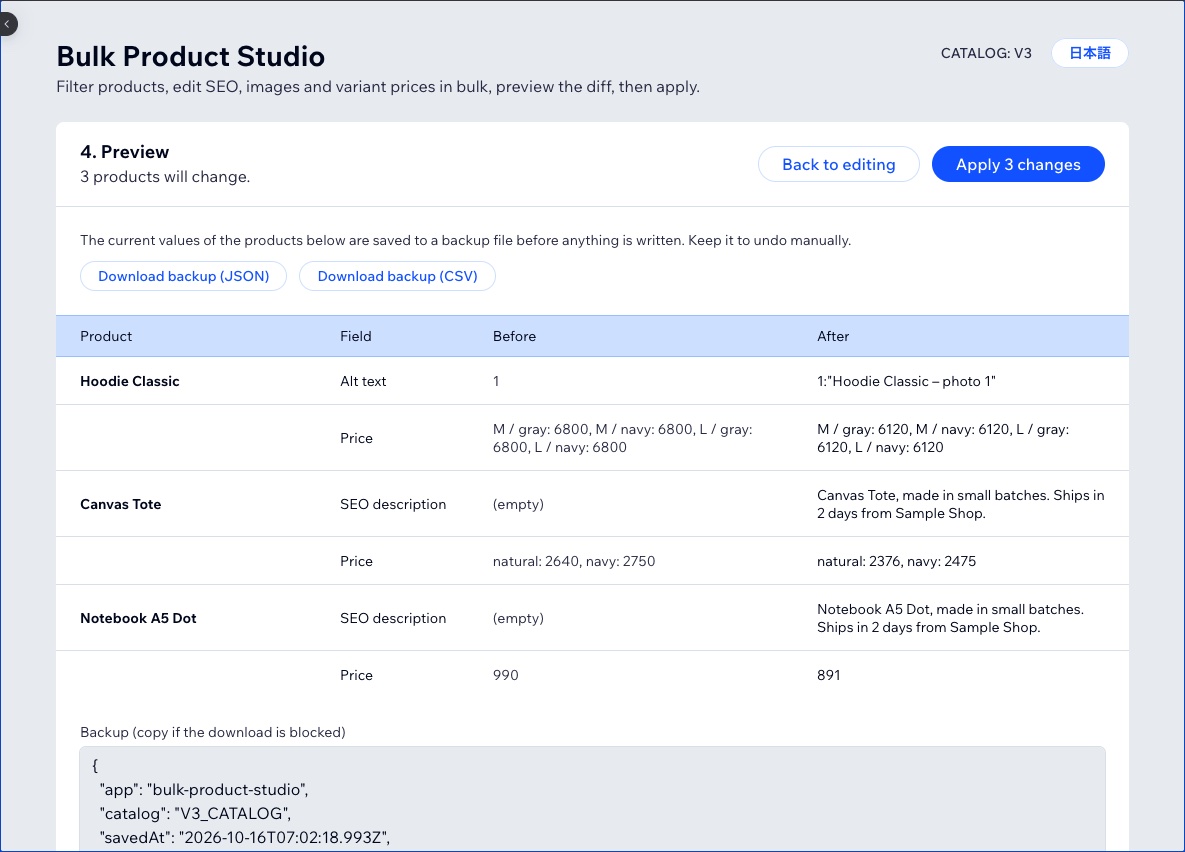Click the Product column header

[106, 336]
